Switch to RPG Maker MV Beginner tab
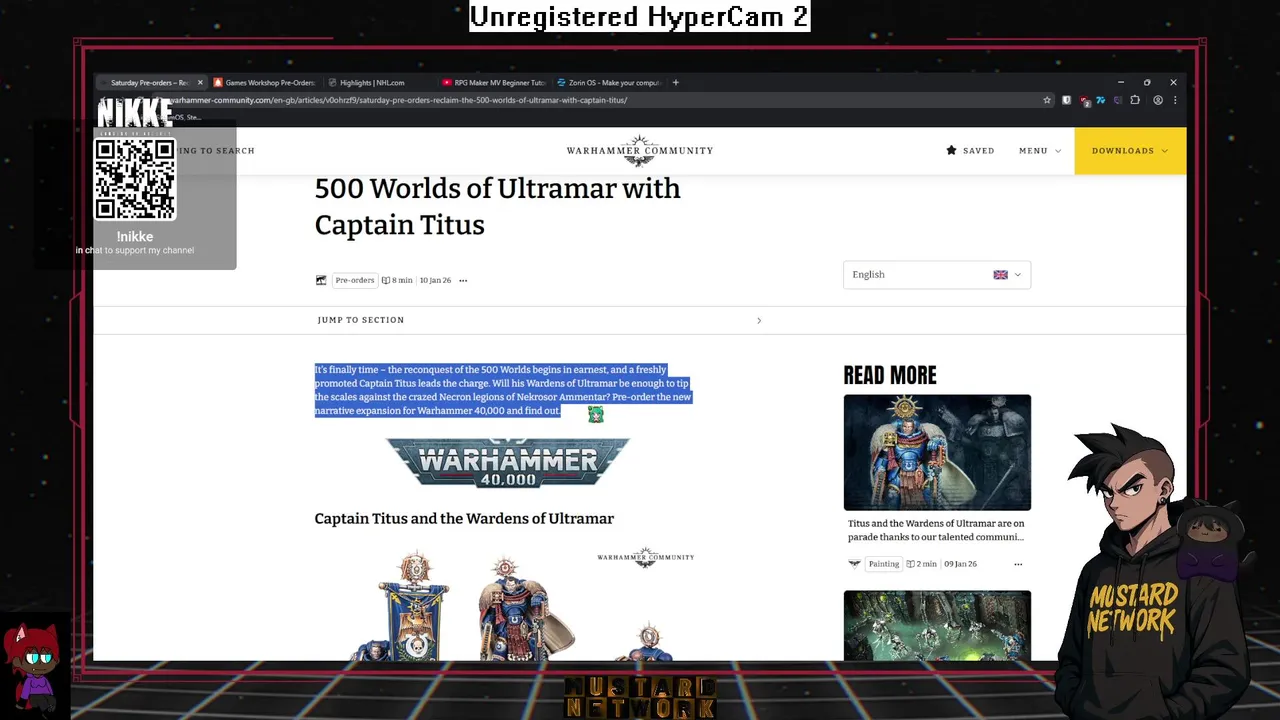Viewport: 1280px width, 720px height. pos(494,83)
